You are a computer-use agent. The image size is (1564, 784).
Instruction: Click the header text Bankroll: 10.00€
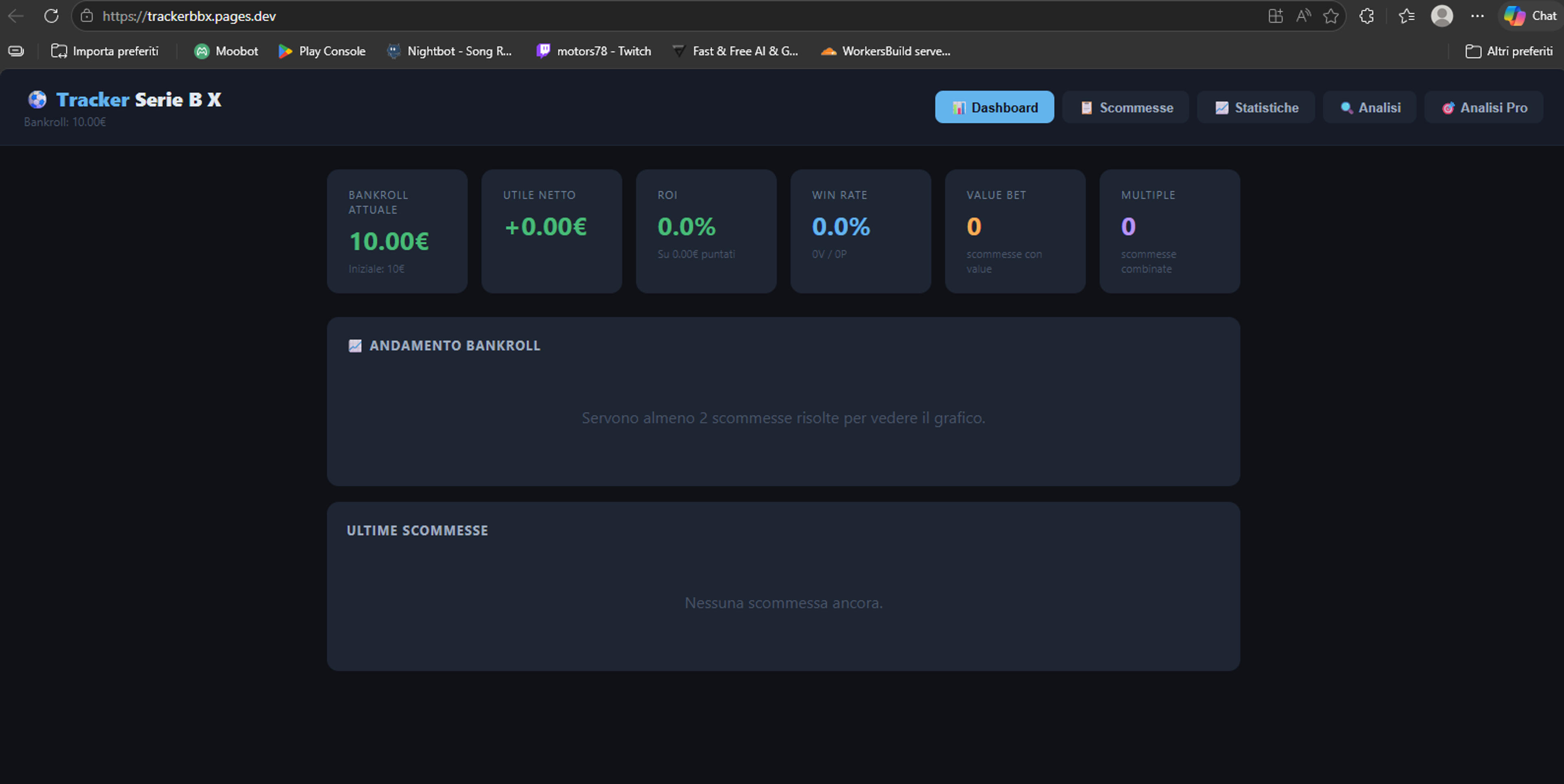(65, 122)
